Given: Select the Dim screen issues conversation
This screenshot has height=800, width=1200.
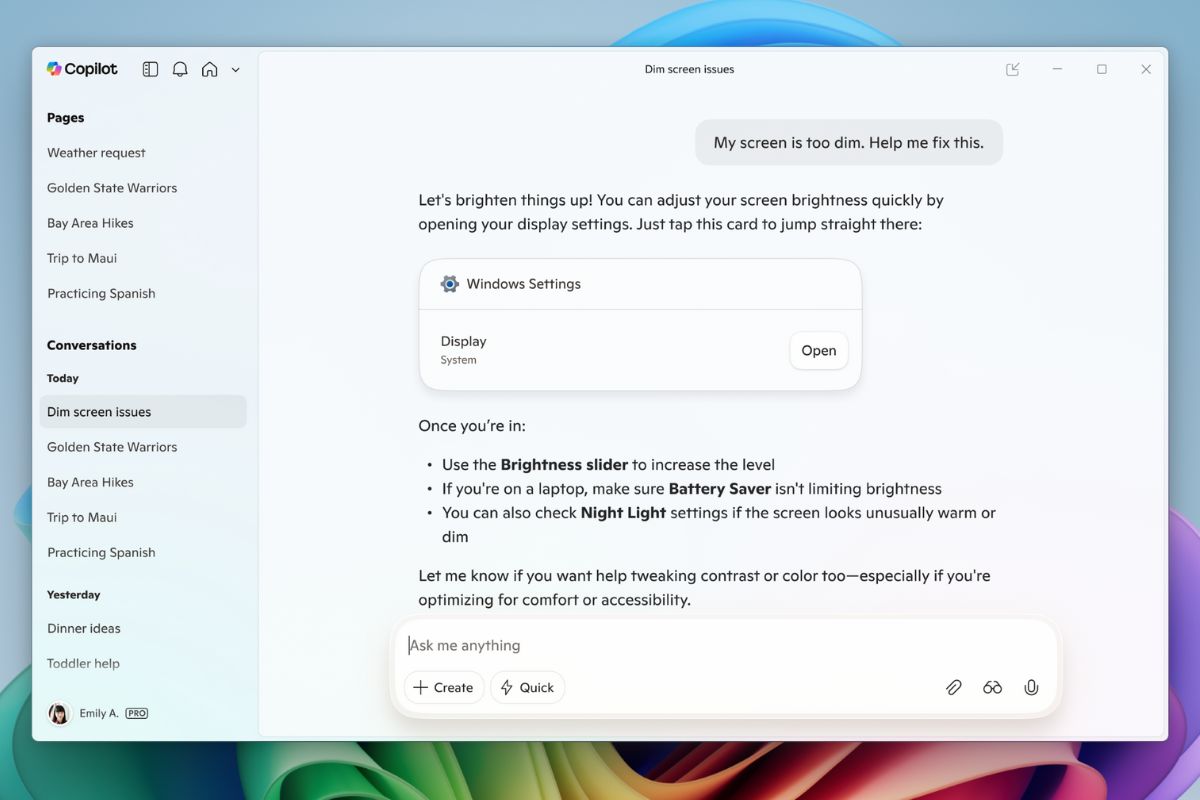Looking at the screenshot, I should click(143, 412).
